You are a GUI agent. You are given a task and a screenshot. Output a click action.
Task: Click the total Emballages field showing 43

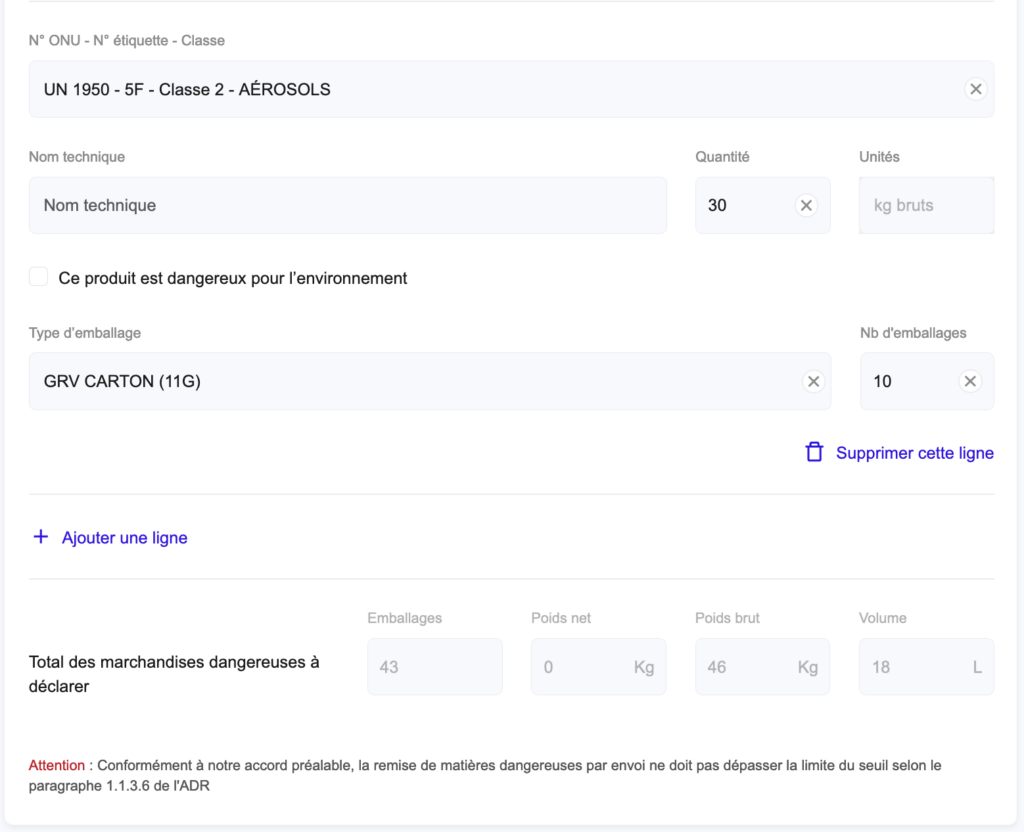[x=434, y=666]
